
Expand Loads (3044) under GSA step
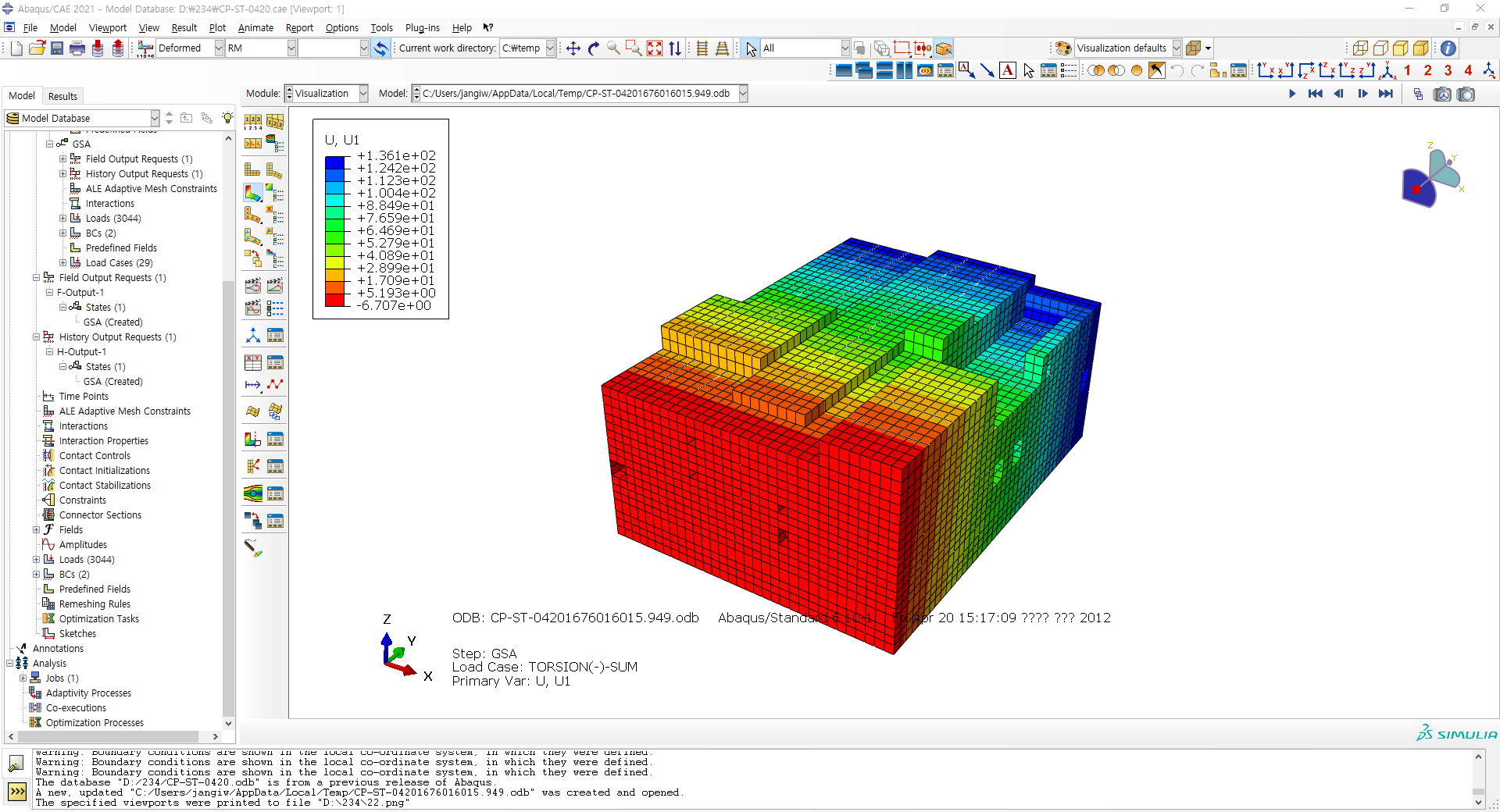coord(63,219)
